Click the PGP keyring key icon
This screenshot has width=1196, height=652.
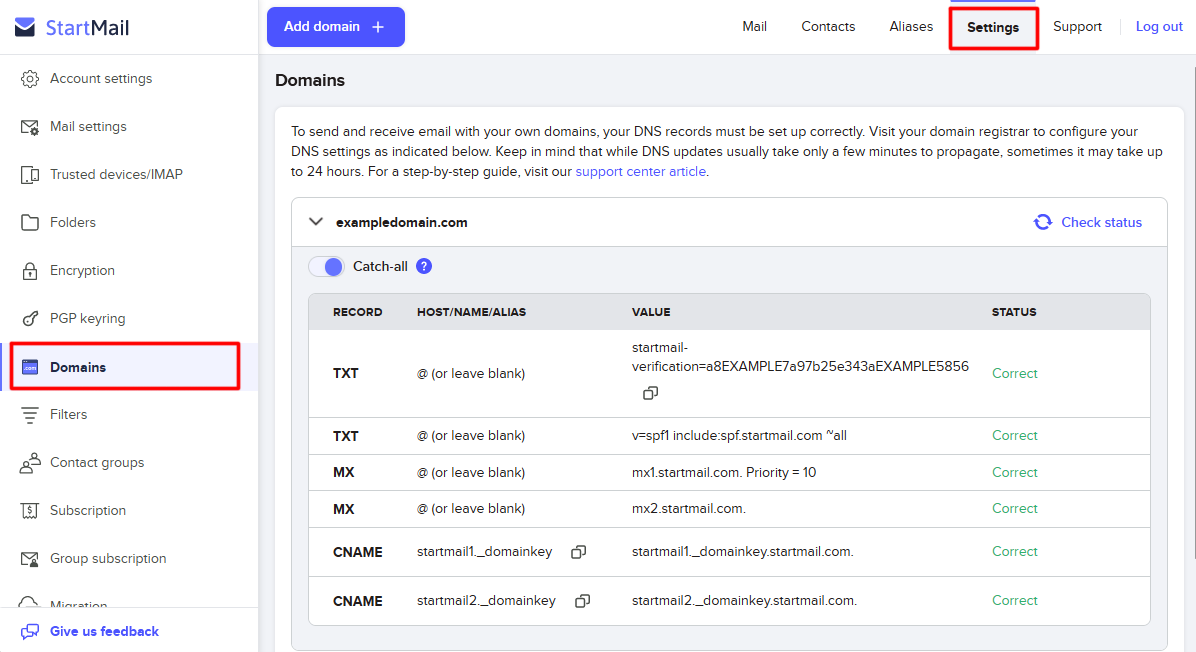pos(30,319)
